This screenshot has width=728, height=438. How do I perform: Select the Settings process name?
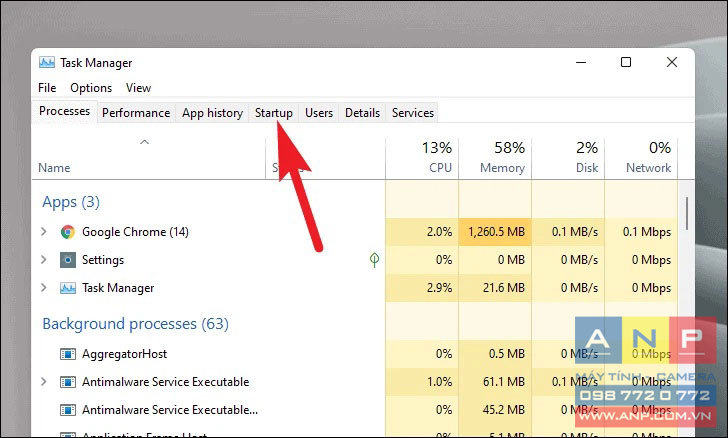(x=103, y=260)
